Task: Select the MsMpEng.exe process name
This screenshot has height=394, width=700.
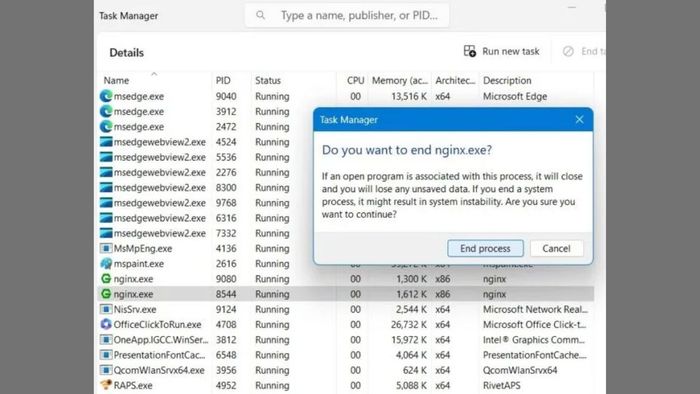Action: [143, 249]
